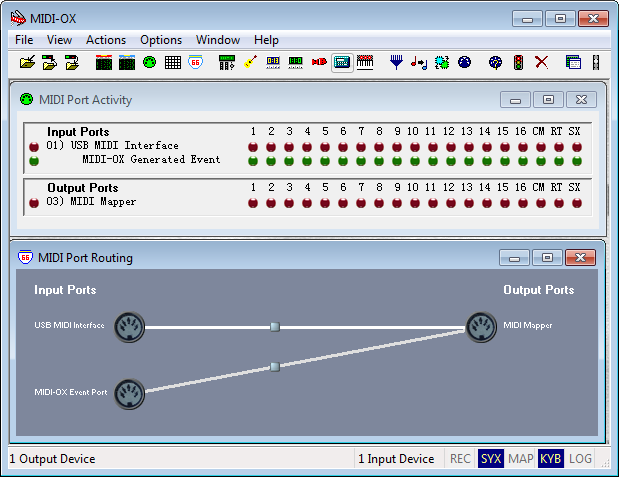Click the music notes transpose toolbar icon
The image size is (619, 477).
(x=418, y=62)
